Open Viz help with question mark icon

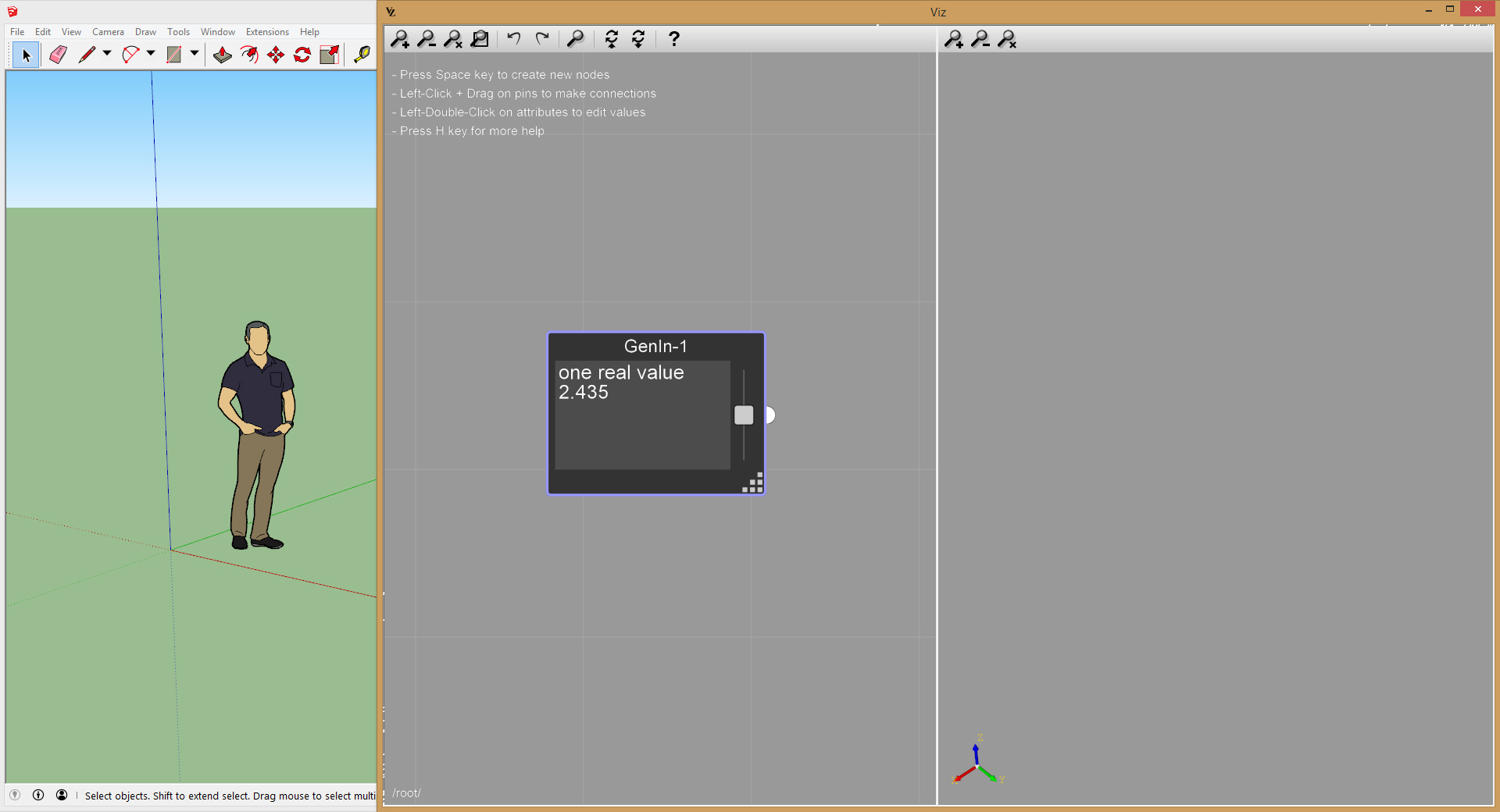tap(673, 39)
